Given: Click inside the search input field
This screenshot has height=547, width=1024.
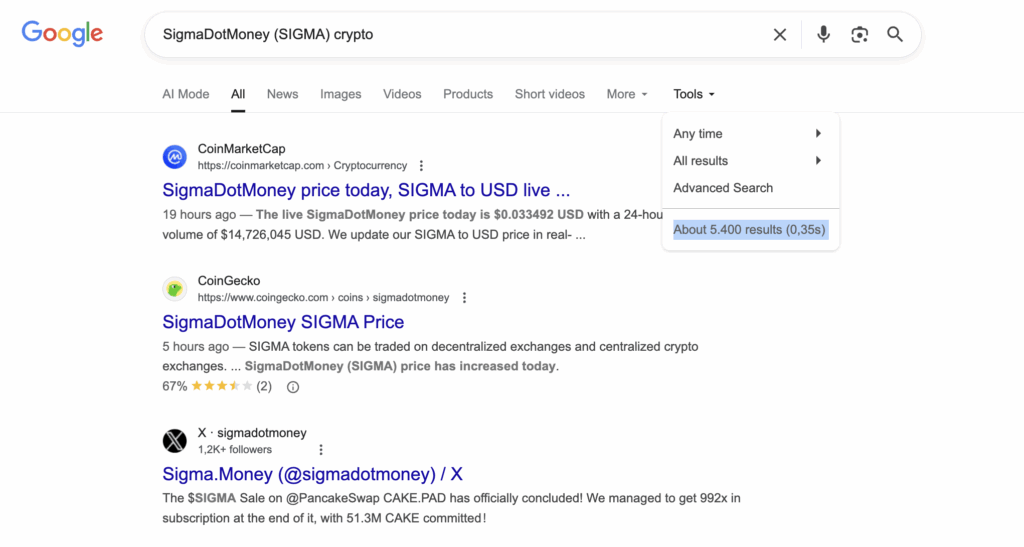Looking at the screenshot, I should coord(450,35).
